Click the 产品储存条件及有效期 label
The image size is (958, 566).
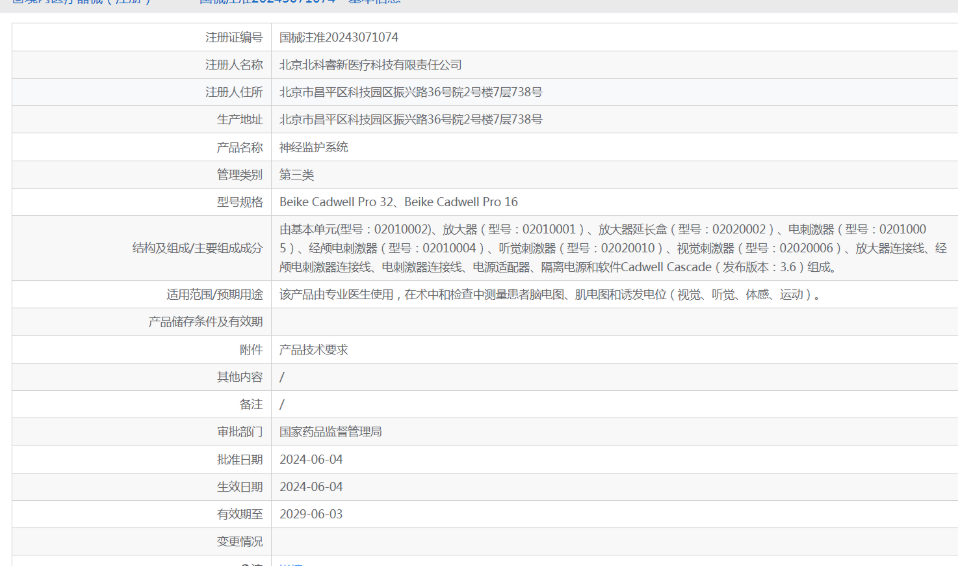coord(205,322)
